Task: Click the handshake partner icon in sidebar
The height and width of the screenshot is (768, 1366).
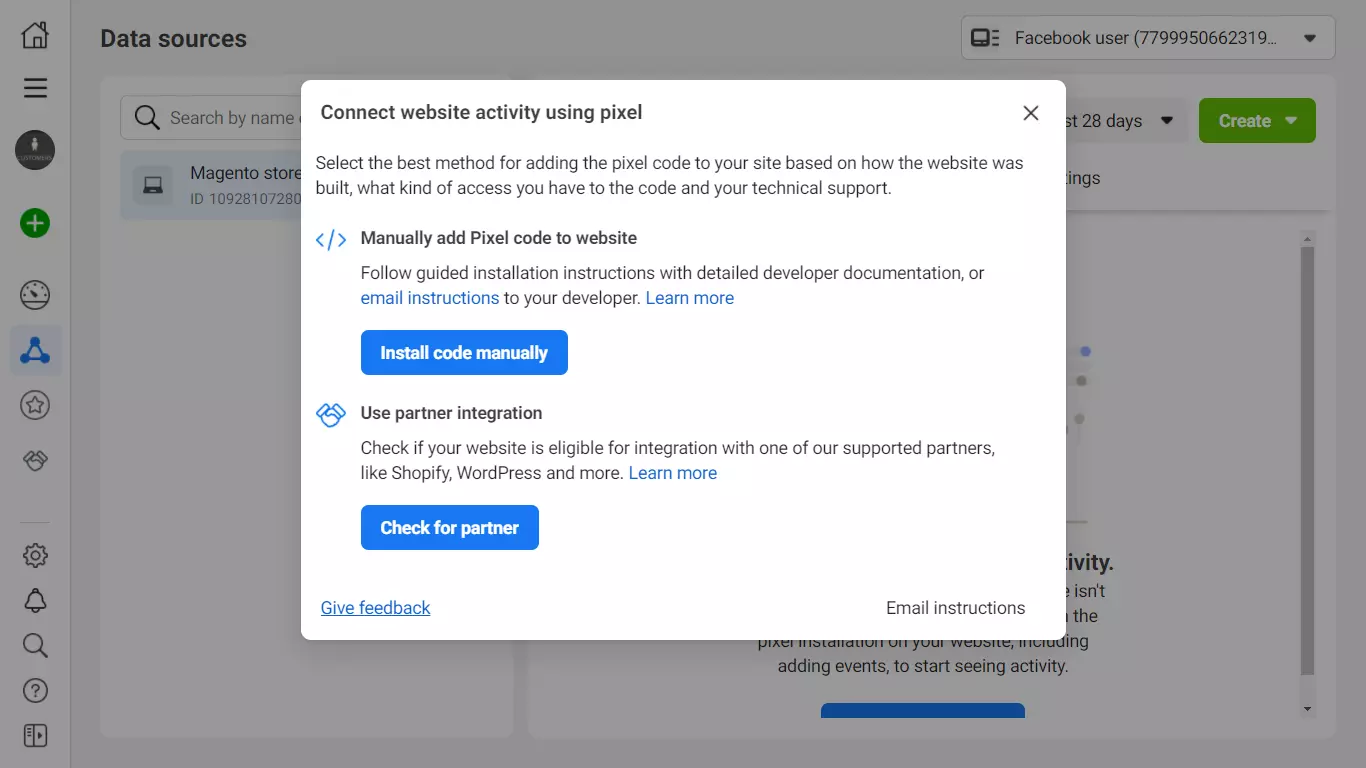Action: [35, 460]
